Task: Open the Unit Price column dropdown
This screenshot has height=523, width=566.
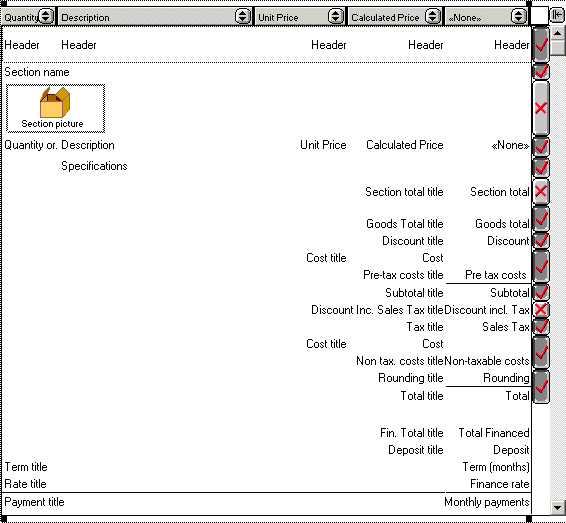Action: click(336, 16)
